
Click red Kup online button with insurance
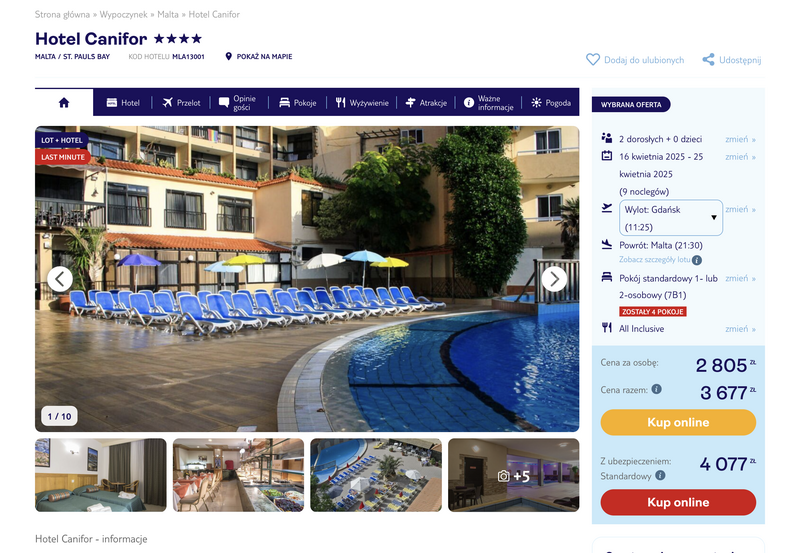point(678,502)
